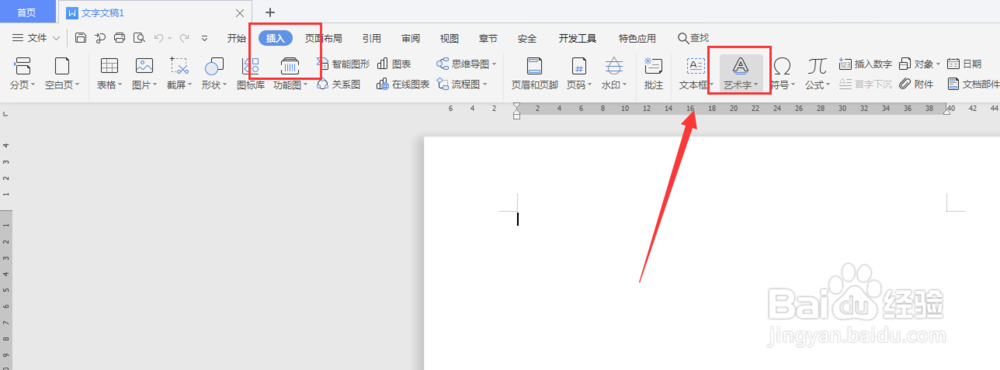Click the Print icon in quick access toolbar
Viewport: 1000px width, 370px height.
coord(119,38)
